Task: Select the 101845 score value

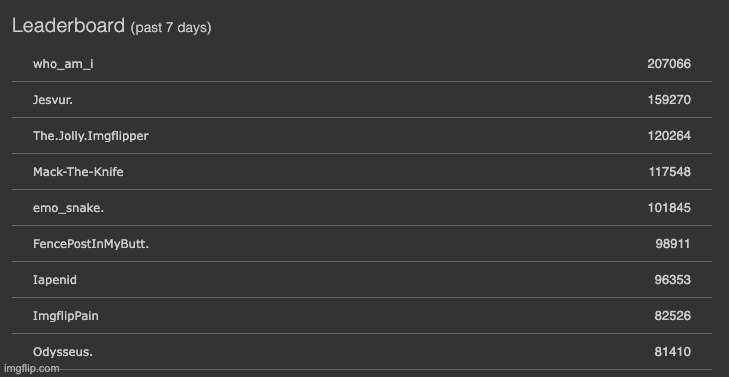Action: click(x=669, y=208)
